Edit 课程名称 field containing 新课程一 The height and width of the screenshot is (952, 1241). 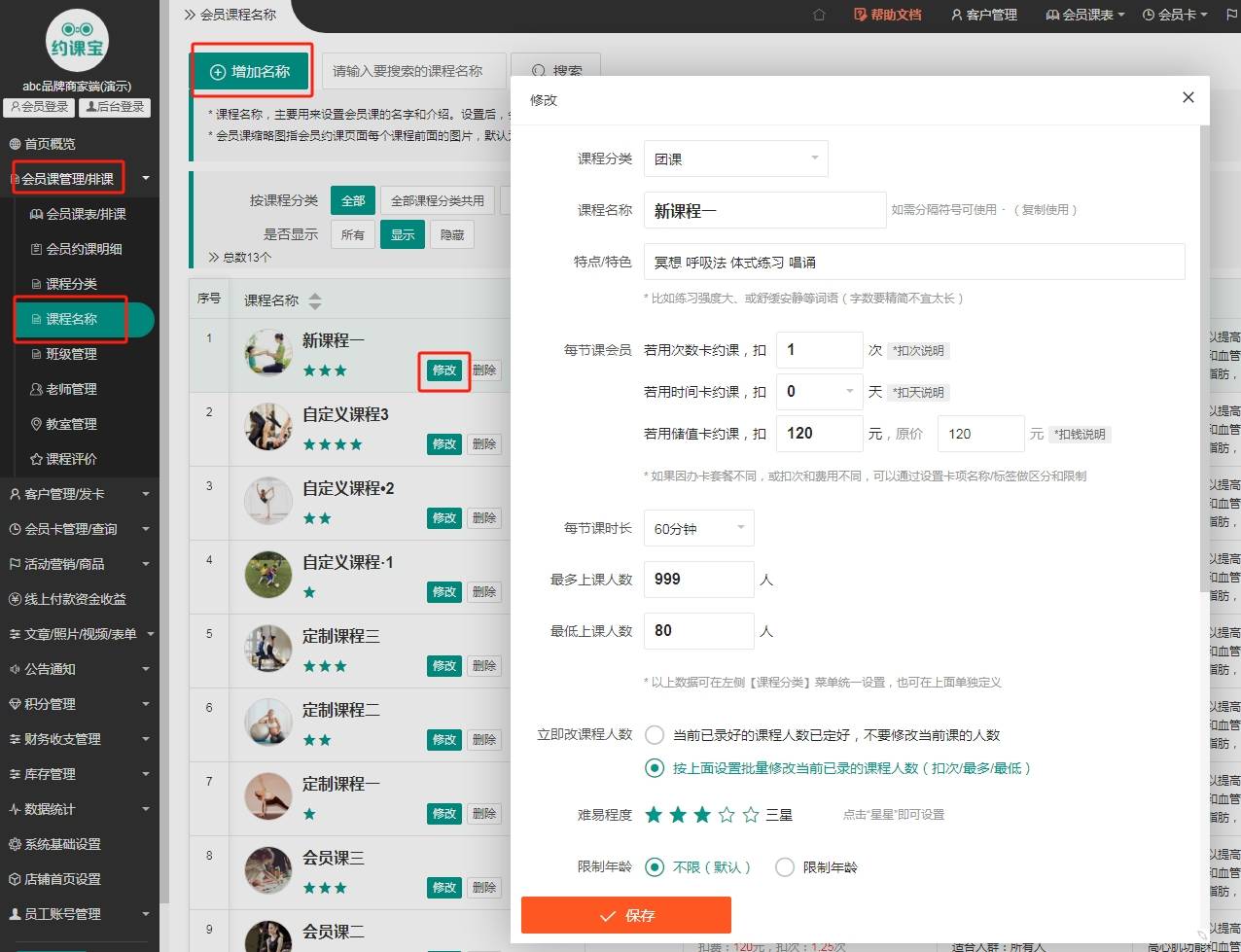coord(765,210)
